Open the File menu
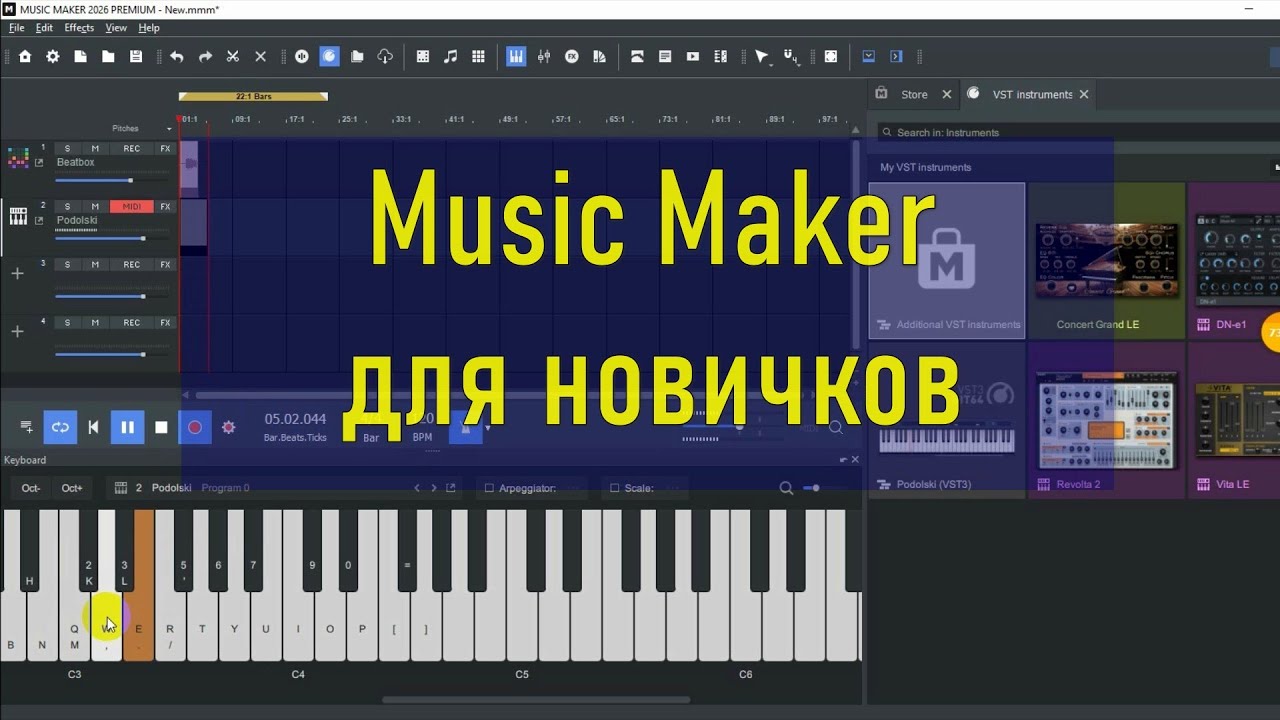Viewport: 1280px width, 720px height. [16, 28]
